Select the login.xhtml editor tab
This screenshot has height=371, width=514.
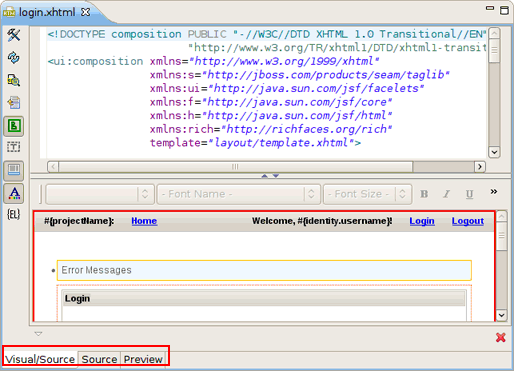click(x=47, y=12)
